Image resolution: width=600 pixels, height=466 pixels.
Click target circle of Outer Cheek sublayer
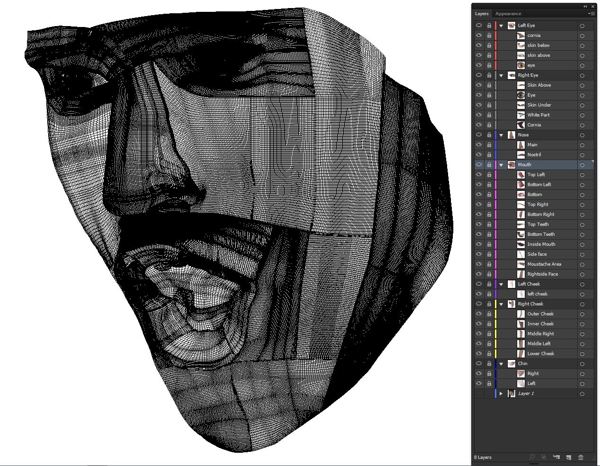coord(582,314)
